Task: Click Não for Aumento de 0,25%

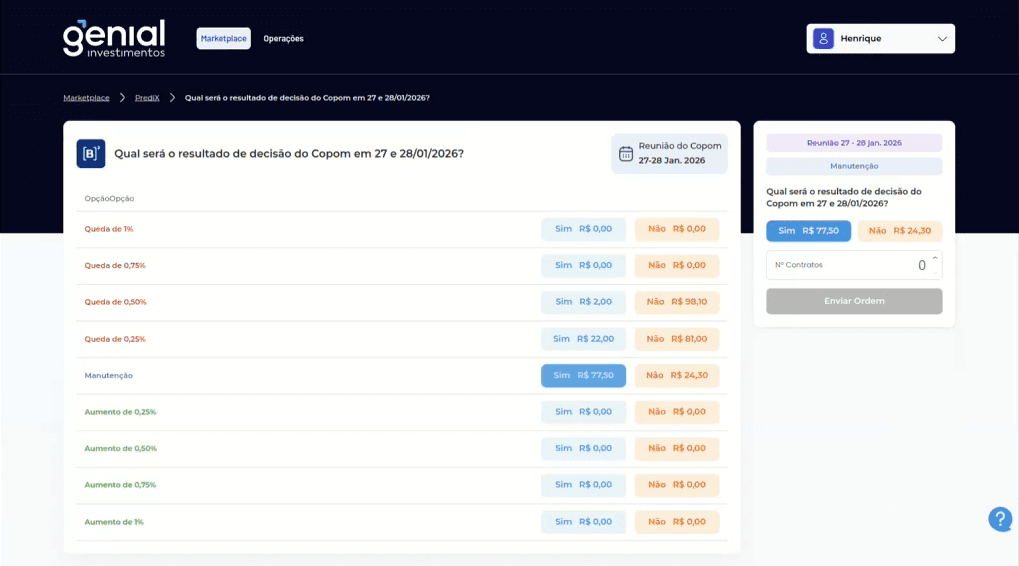Action: 677,411
